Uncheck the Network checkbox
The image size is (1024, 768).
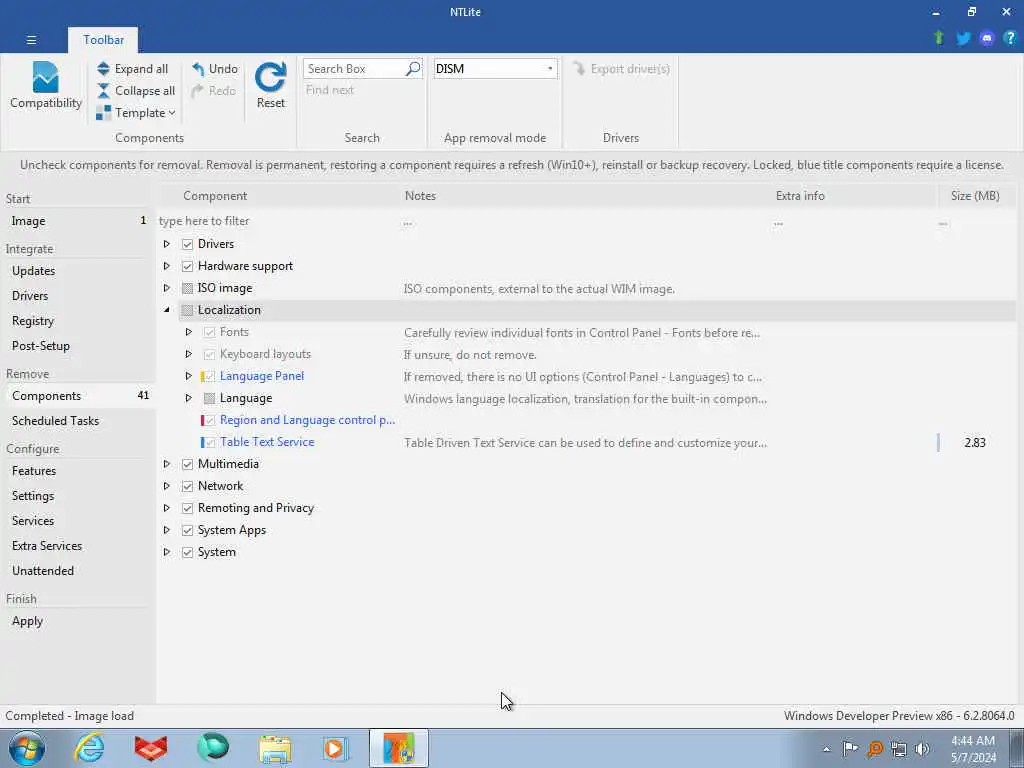(x=187, y=487)
